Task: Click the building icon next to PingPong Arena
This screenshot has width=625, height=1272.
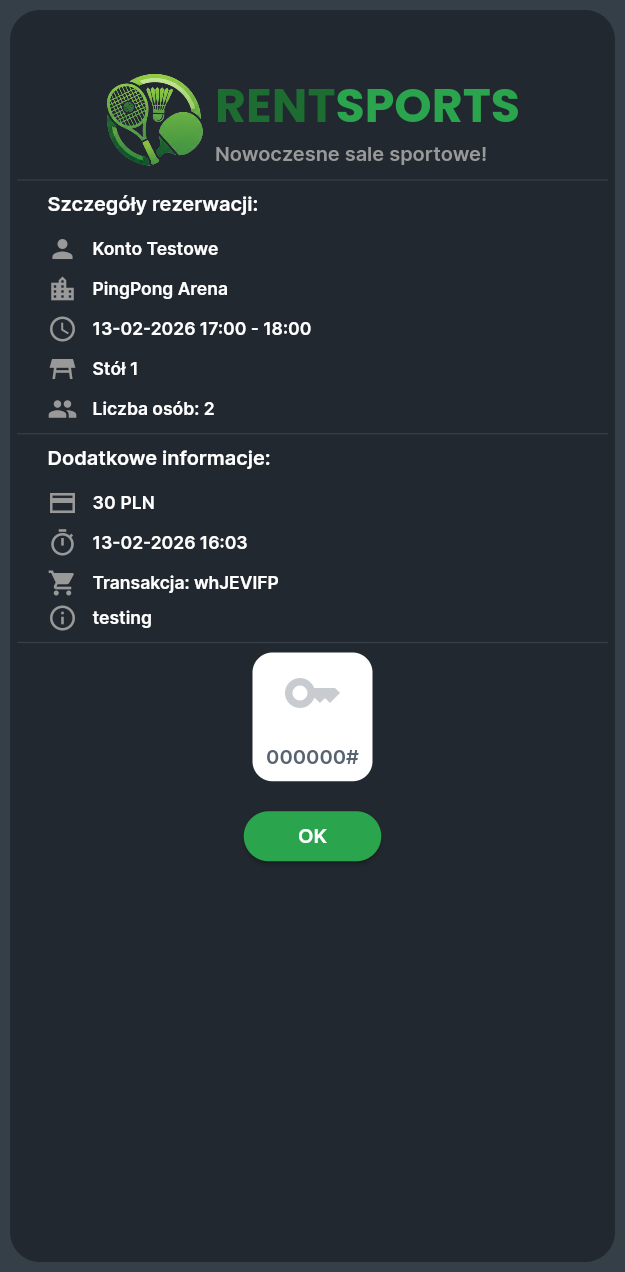Action: 63,289
